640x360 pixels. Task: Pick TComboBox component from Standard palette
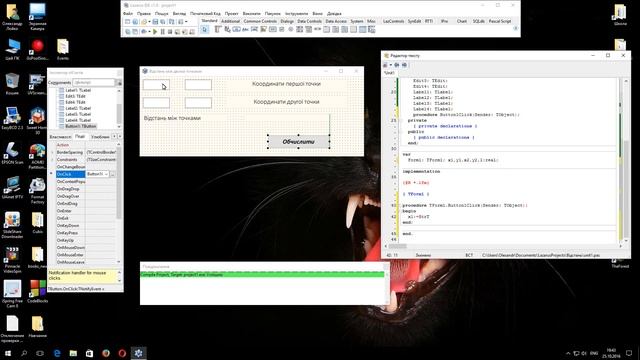point(309,29)
